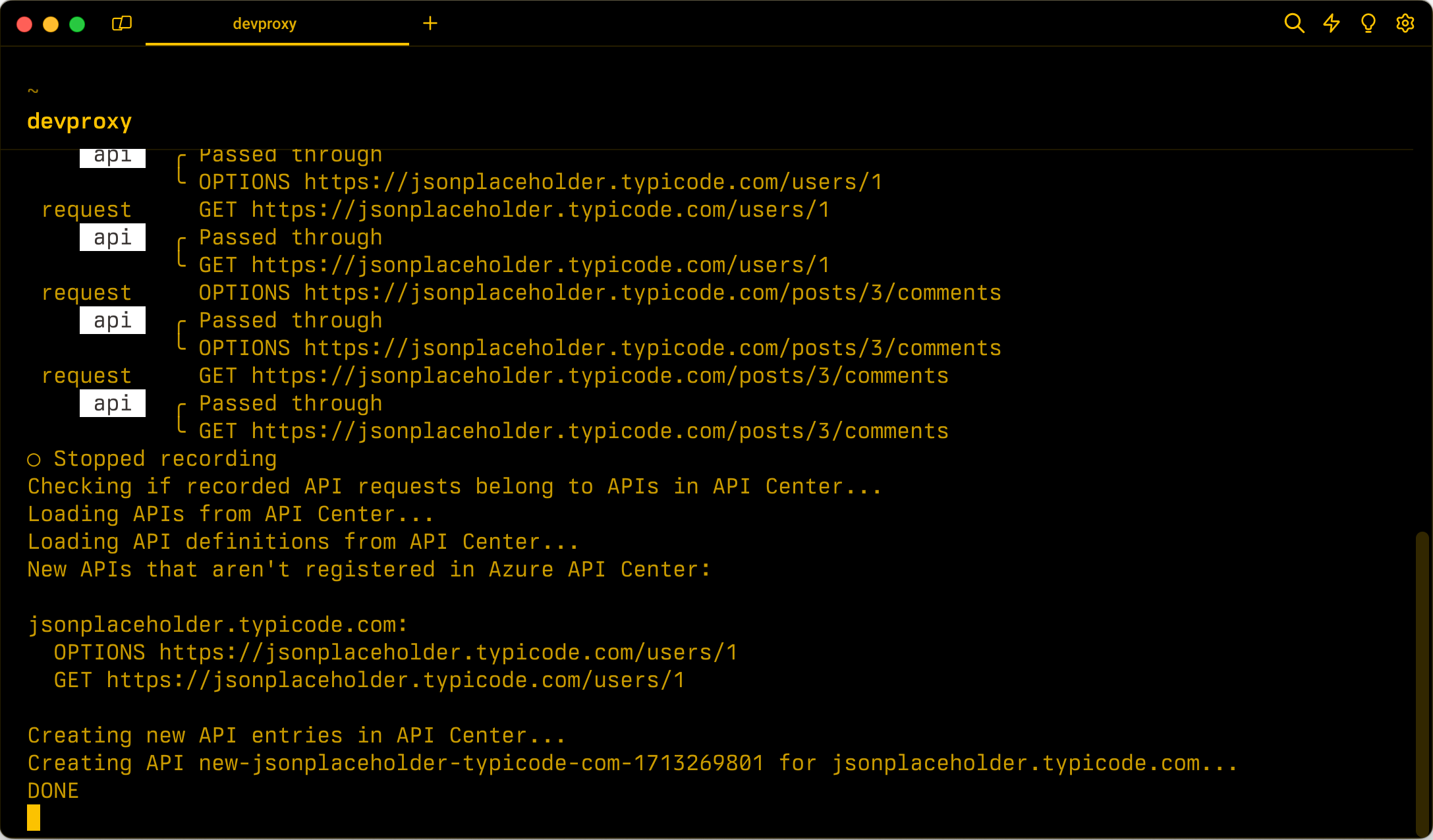Click the lightbulb icon in the title bar

[1368, 24]
